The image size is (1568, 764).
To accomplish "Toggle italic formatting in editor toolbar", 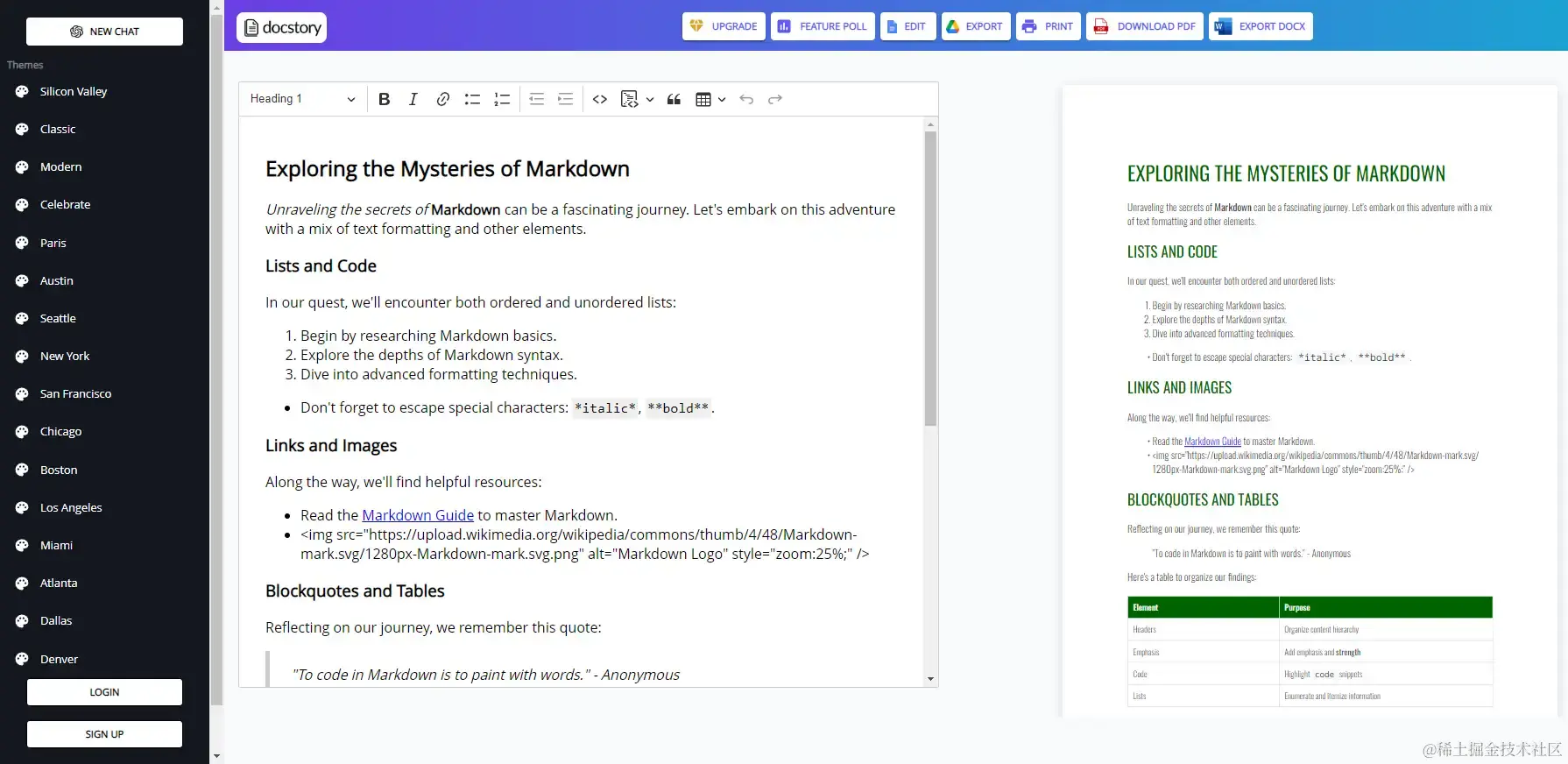I will tap(413, 99).
